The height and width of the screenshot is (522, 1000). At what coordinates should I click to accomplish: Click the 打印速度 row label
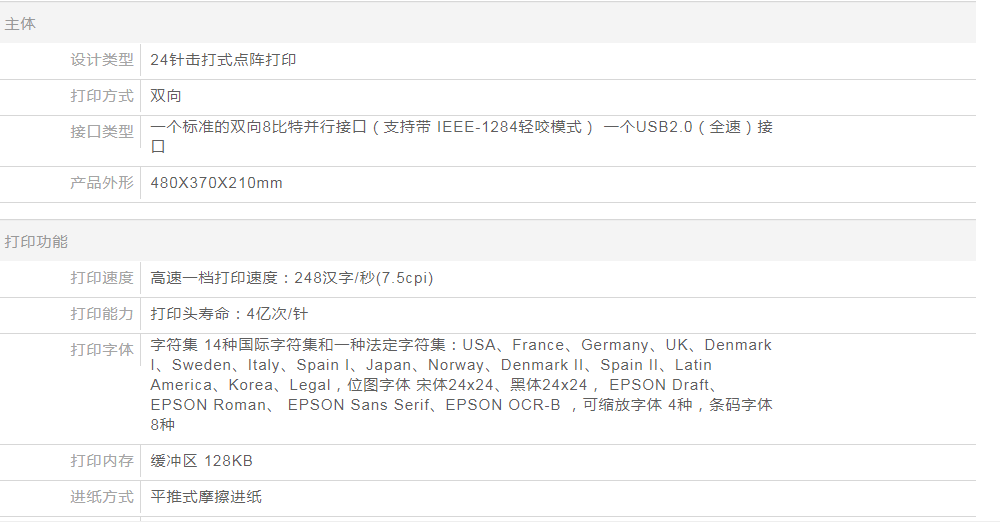pyautogui.click(x=101, y=278)
